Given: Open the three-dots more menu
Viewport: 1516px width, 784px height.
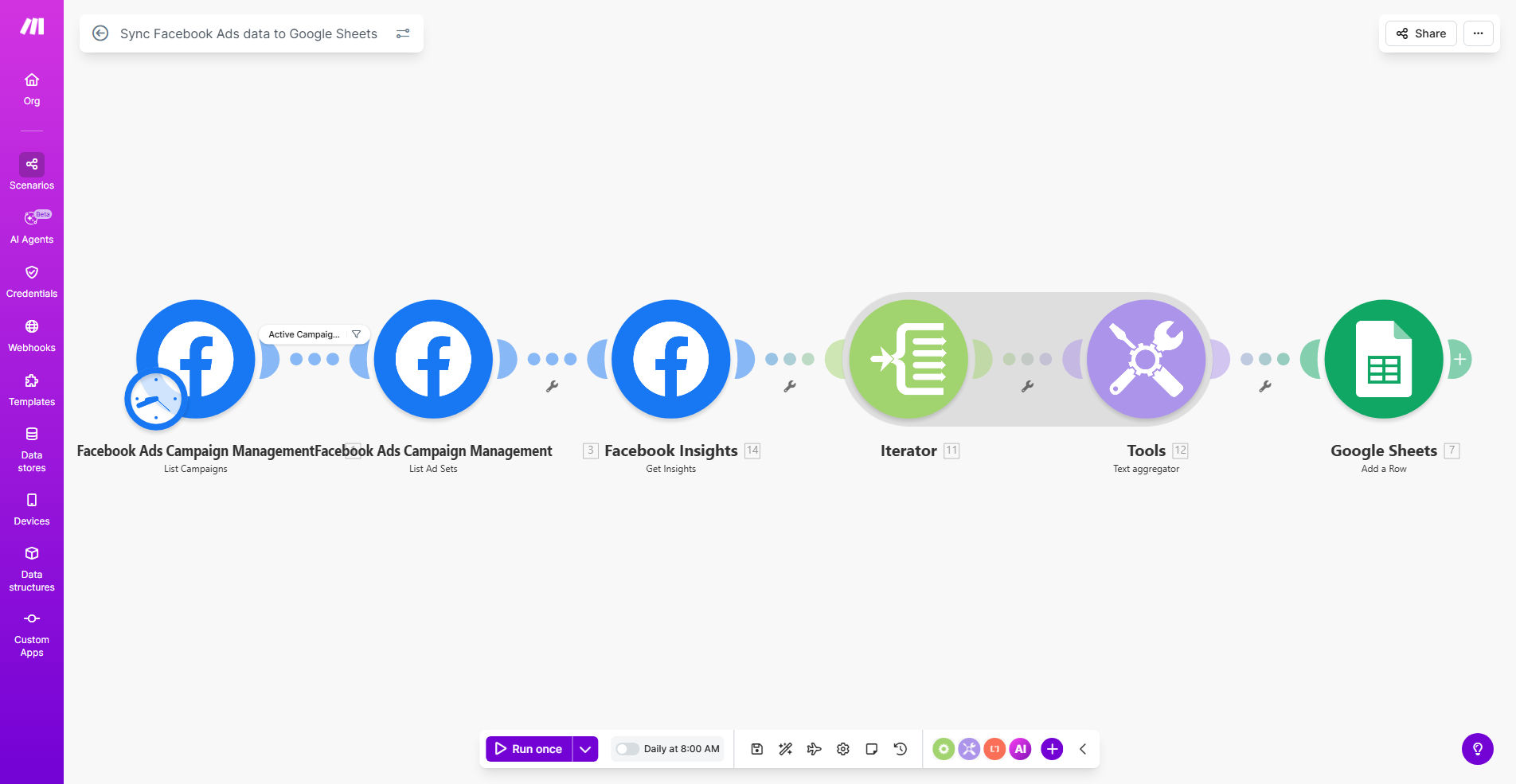Looking at the screenshot, I should (1479, 33).
